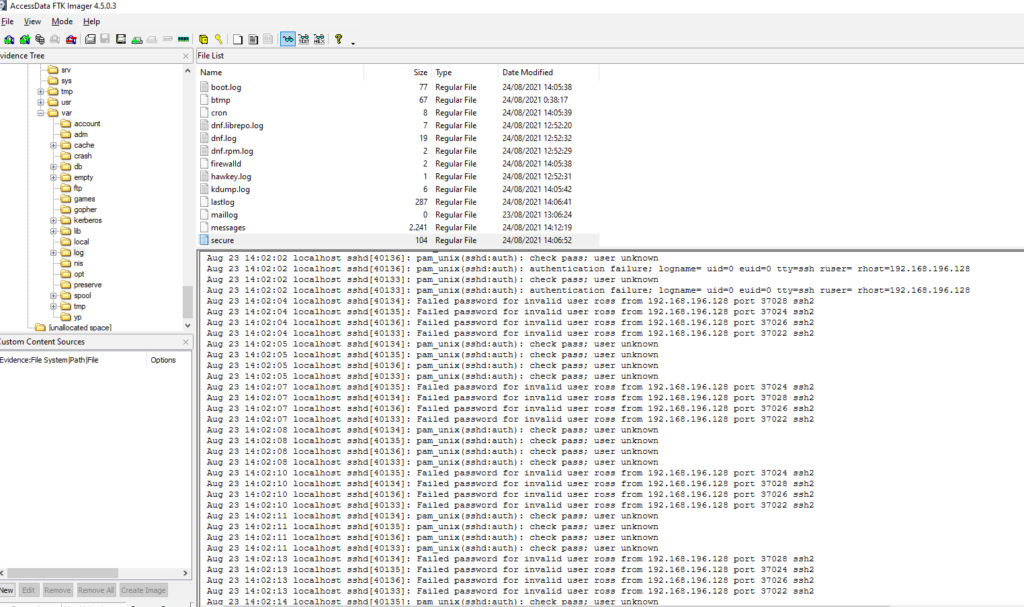Image resolution: width=1024 pixels, height=607 pixels.
Task: Click the Detect EFS Encryption key icon
Action: tap(218, 38)
